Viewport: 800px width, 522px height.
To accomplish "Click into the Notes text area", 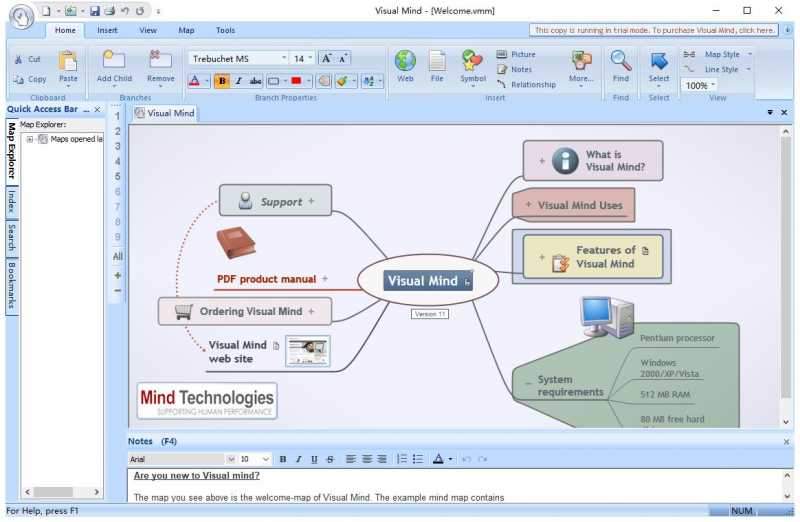I will tap(455, 486).
